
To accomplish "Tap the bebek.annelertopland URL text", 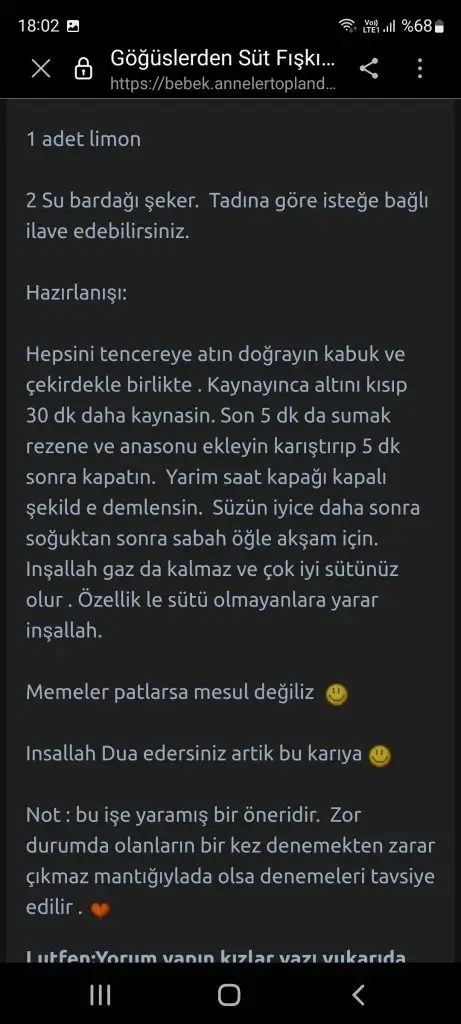I will pyautogui.click(x=223, y=84).
